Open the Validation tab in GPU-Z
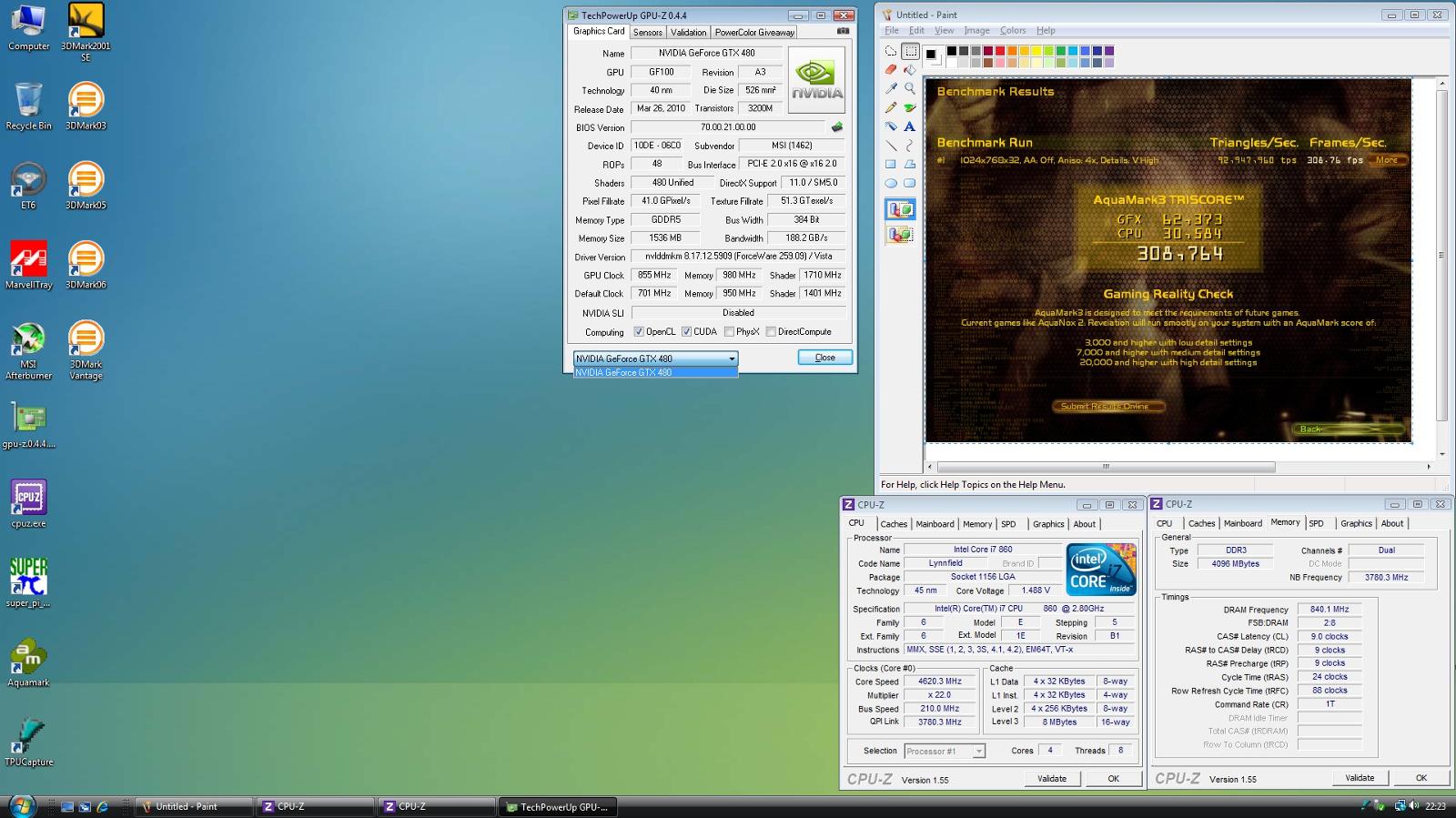Screen dimensions: 1456x818 pos(688,32)
